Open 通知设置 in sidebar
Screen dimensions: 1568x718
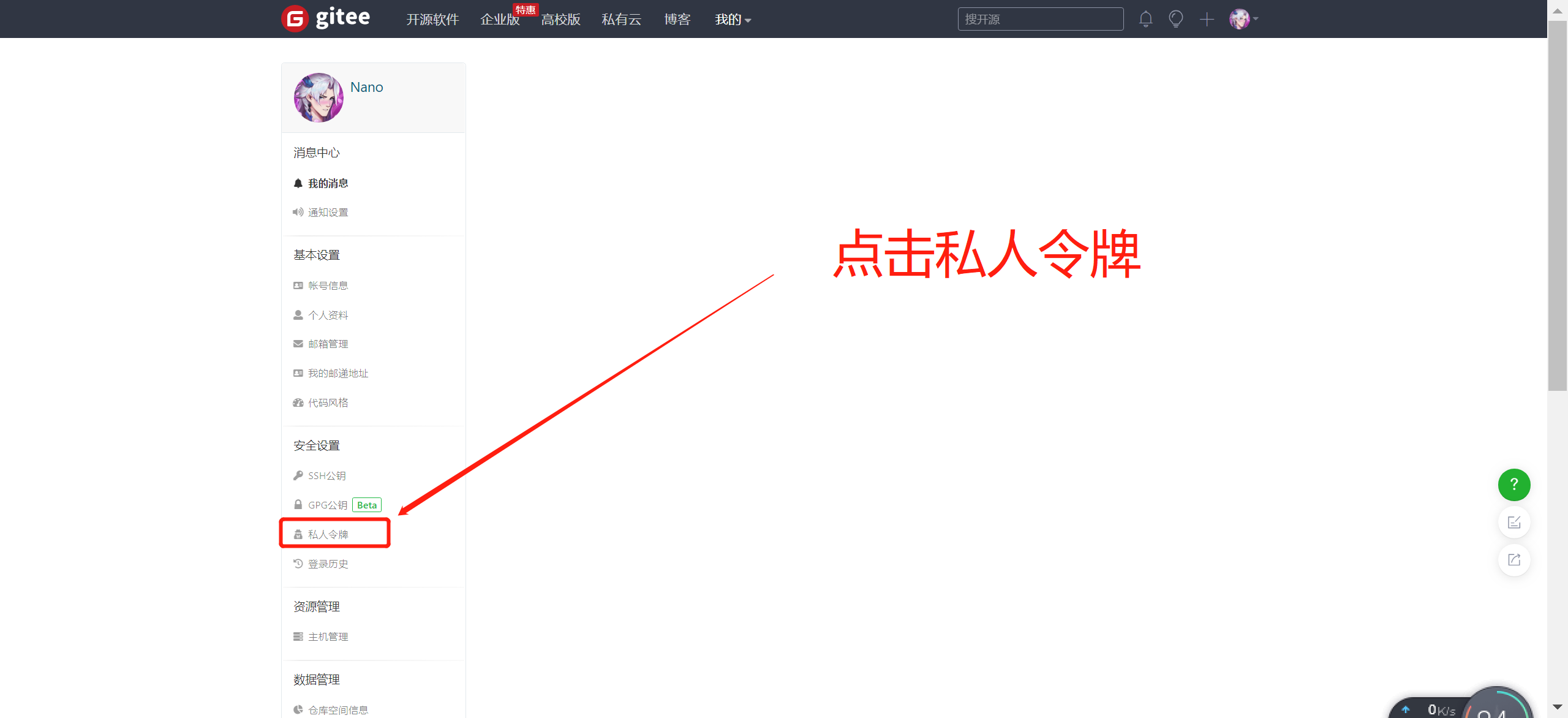coord(328,212)
